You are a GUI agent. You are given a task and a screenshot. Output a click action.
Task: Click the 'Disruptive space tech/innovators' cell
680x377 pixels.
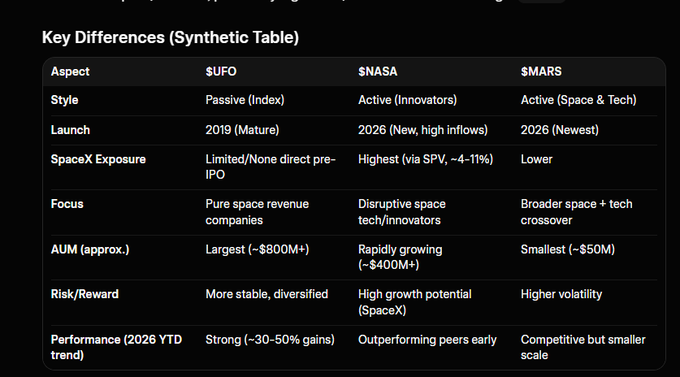pyautogui.click(x=402, y=212)
